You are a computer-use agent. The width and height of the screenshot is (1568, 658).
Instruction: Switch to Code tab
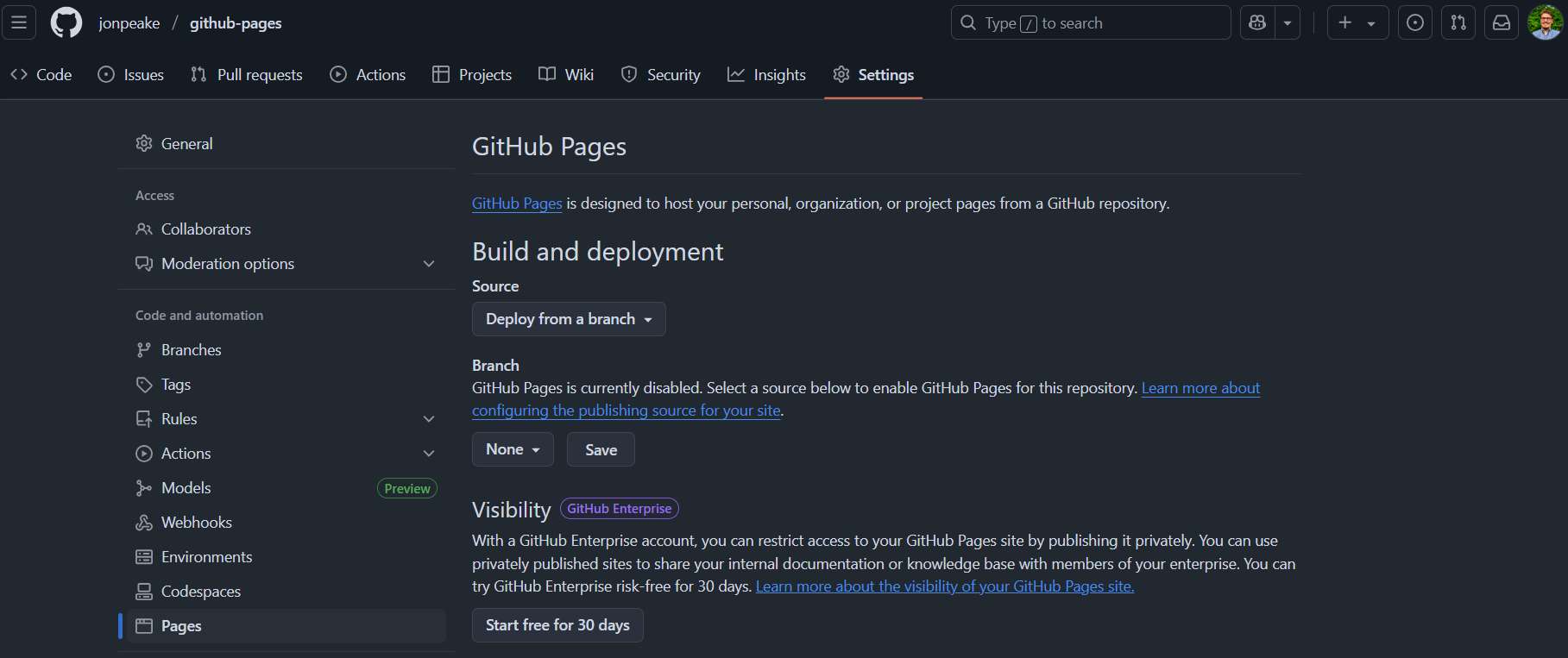coord(41,75)
